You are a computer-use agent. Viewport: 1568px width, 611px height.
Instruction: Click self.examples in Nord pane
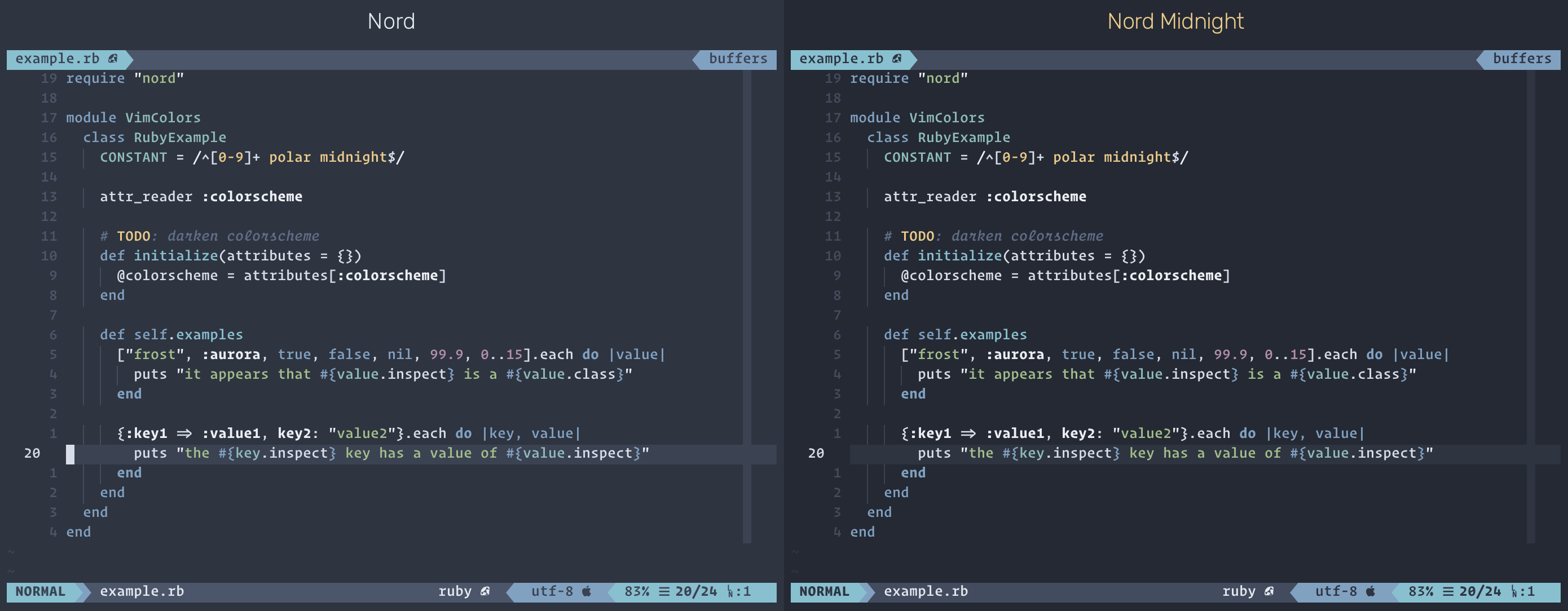tap(188, 335)
